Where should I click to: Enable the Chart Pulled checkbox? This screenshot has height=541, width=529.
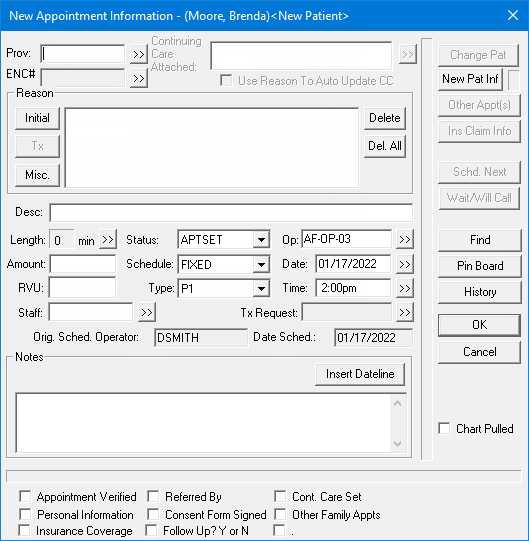pos(444,428)
